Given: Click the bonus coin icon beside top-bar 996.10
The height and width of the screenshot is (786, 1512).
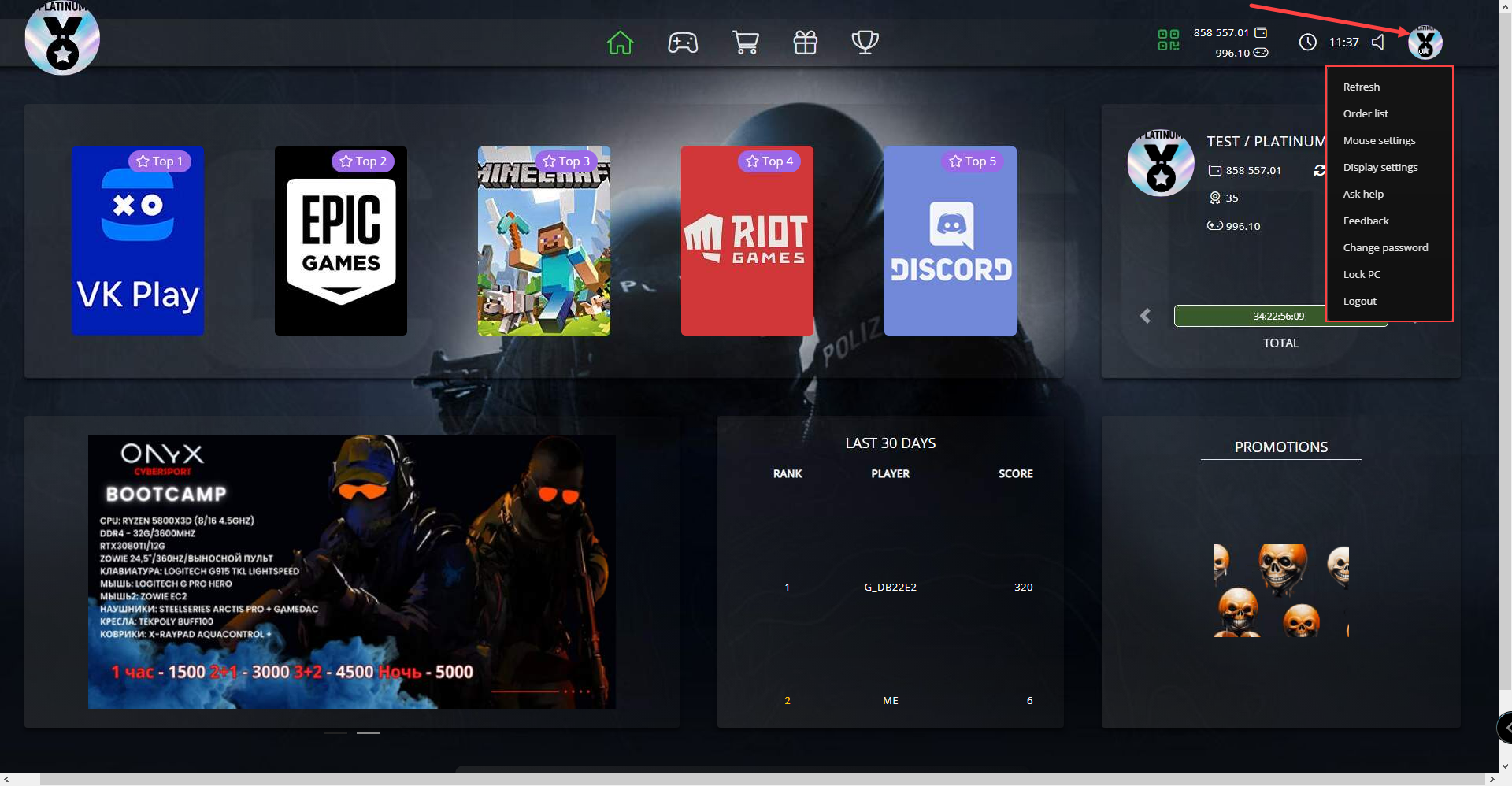Looking at the screenshot, I should 1261,53.
